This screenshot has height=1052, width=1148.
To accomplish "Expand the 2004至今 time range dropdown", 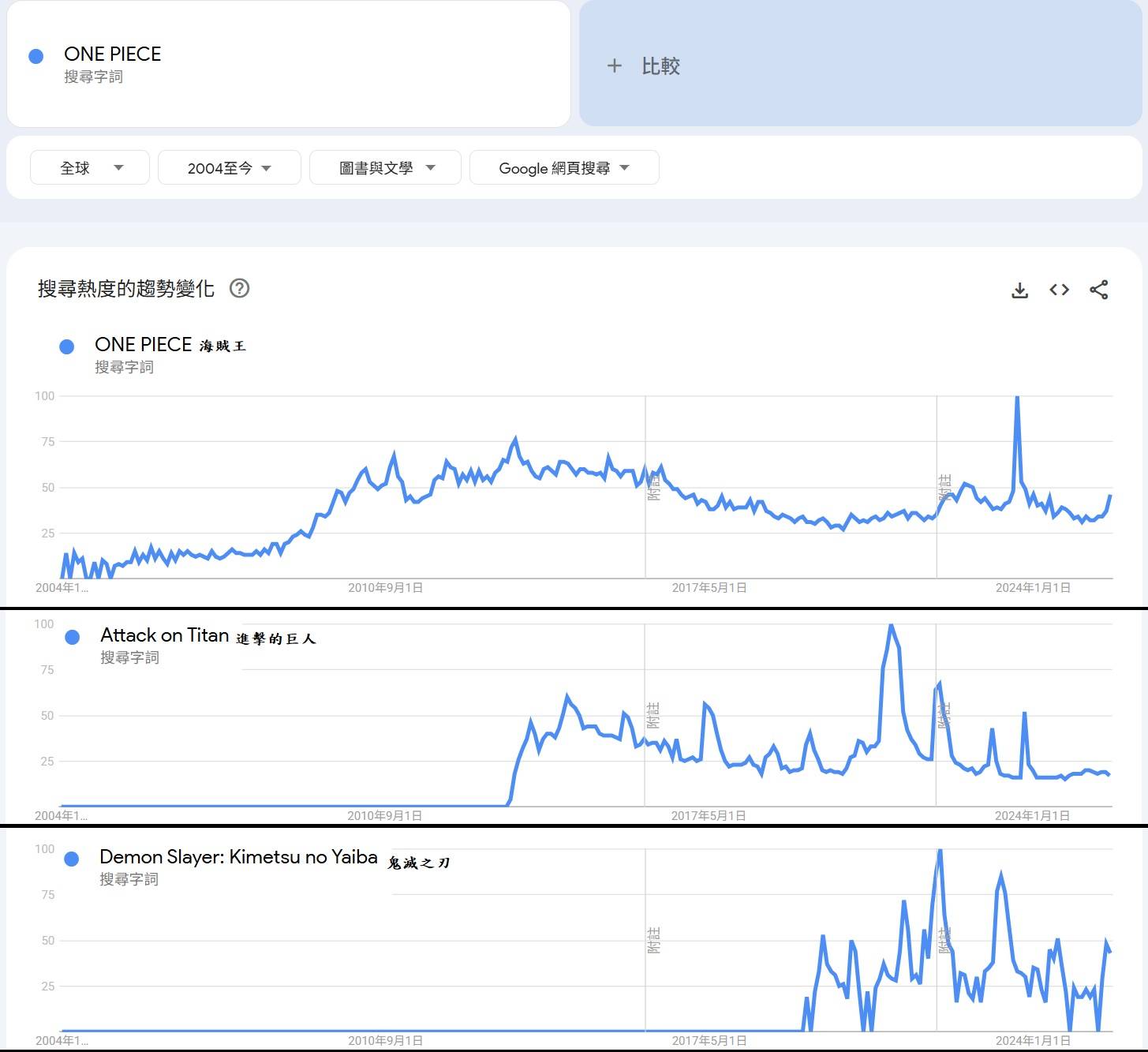I will (x=229, y=167).
